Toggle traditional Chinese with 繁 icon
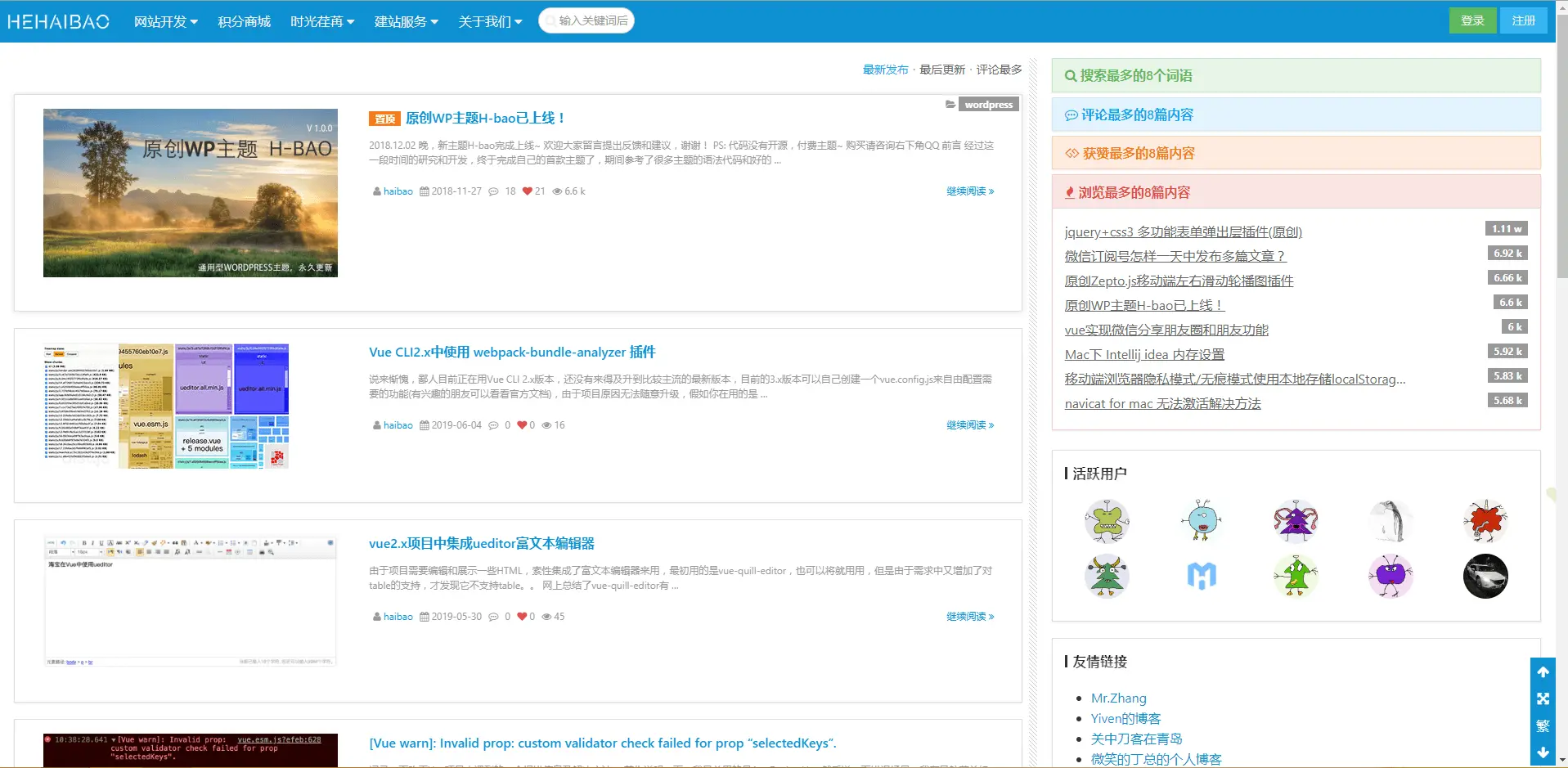Screen dimensions: 1568x768 1543,725
